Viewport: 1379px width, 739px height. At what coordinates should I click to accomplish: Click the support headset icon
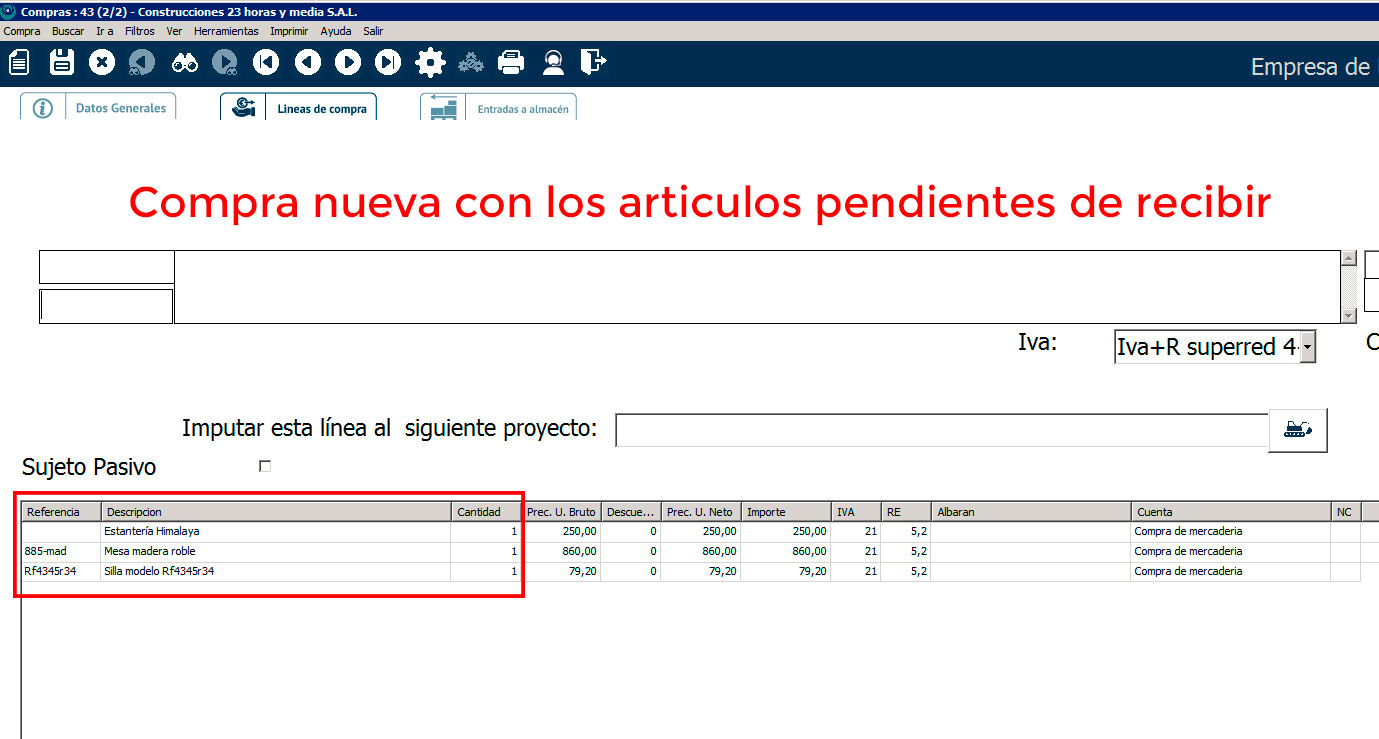553,63
